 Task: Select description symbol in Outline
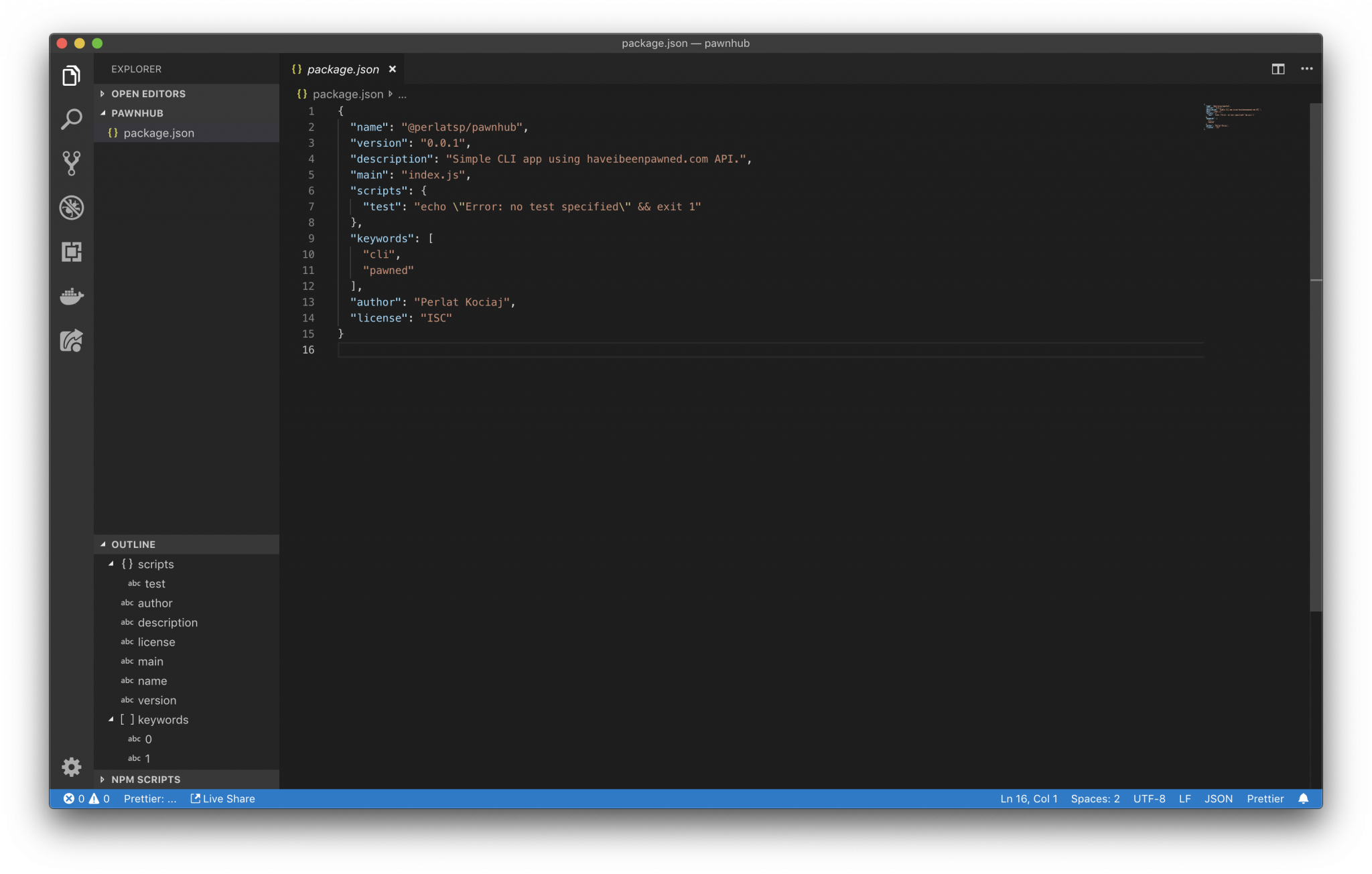point(186,622)
